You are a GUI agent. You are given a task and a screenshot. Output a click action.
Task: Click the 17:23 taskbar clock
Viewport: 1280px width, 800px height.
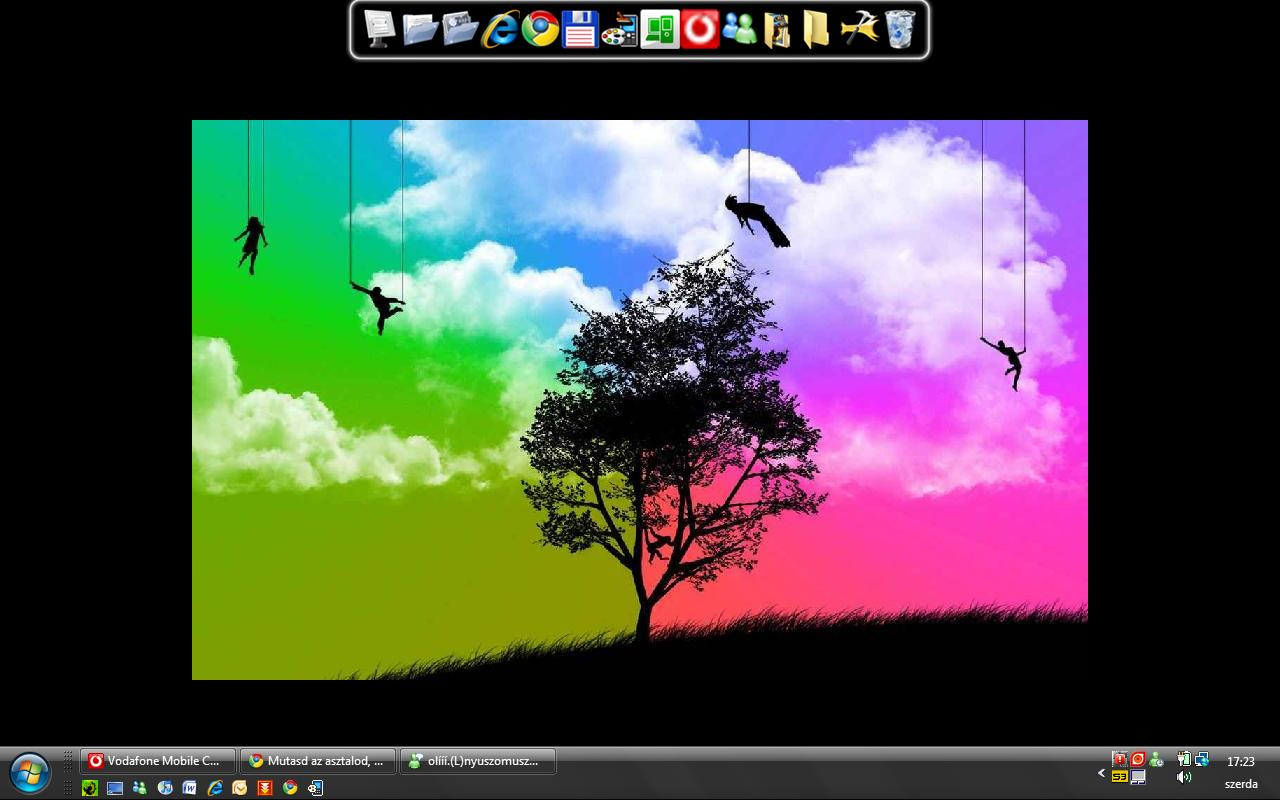point(1241,762)
